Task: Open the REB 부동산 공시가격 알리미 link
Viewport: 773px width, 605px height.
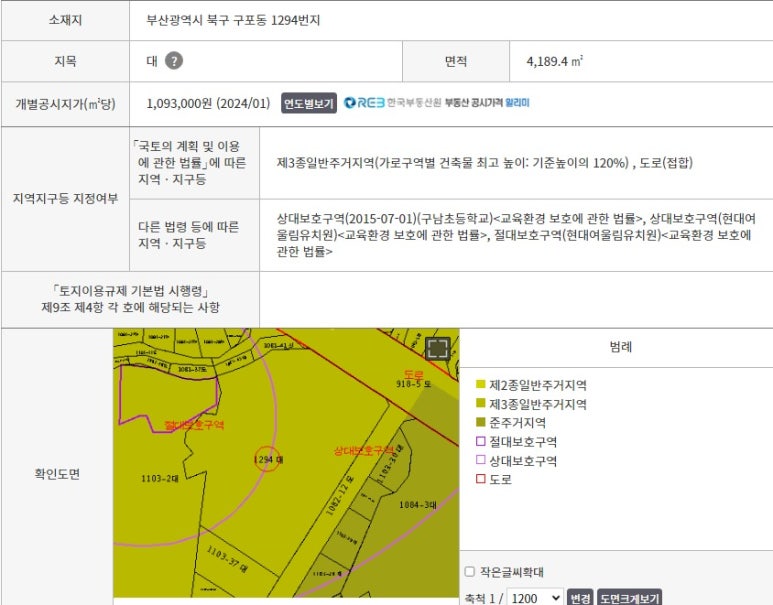Action: click(437, 103)
